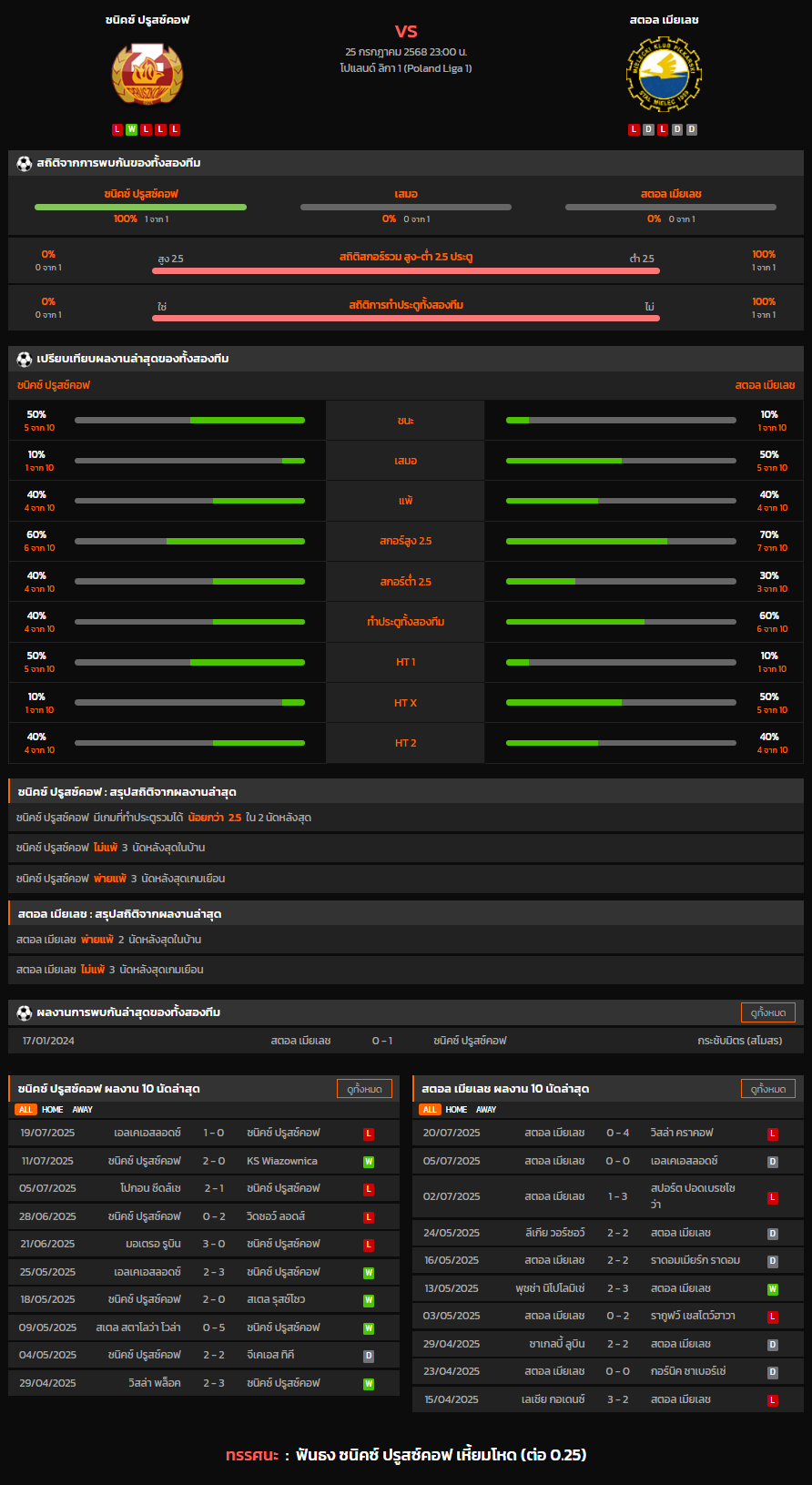This screenshot has height=1485, width=812.
Task: Click the HT X comparison row label
Action: pos(406,703)
